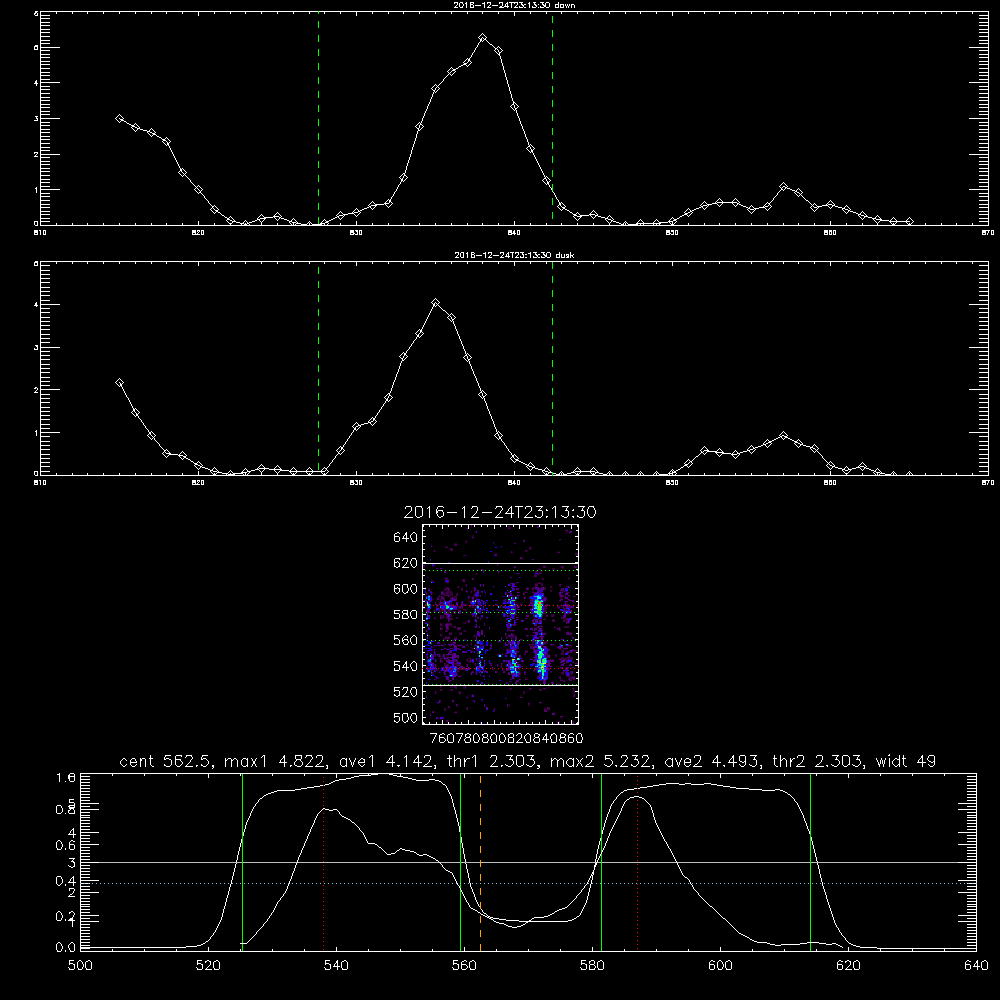Click the '540' x-axis label of bottom plot

tap(336, 966)
